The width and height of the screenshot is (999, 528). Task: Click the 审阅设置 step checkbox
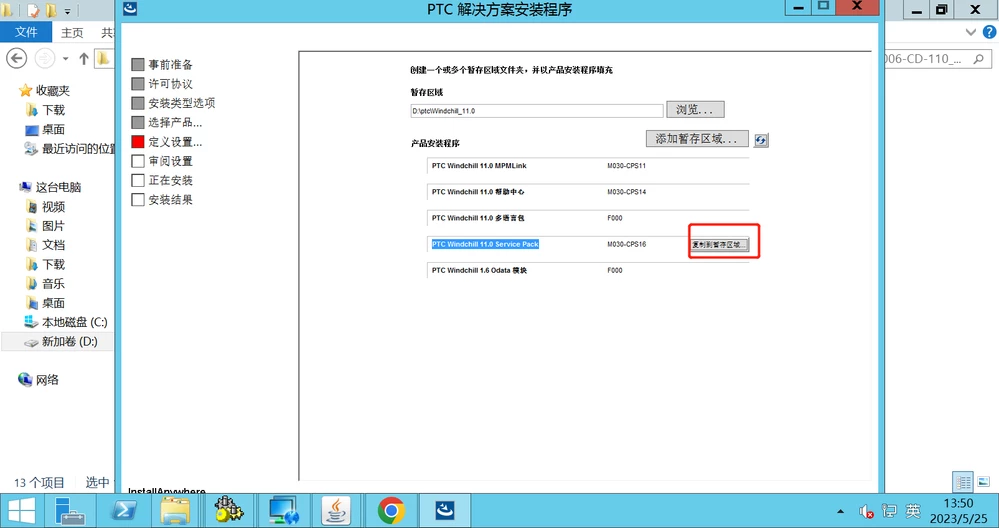click(x=138, y=161)
